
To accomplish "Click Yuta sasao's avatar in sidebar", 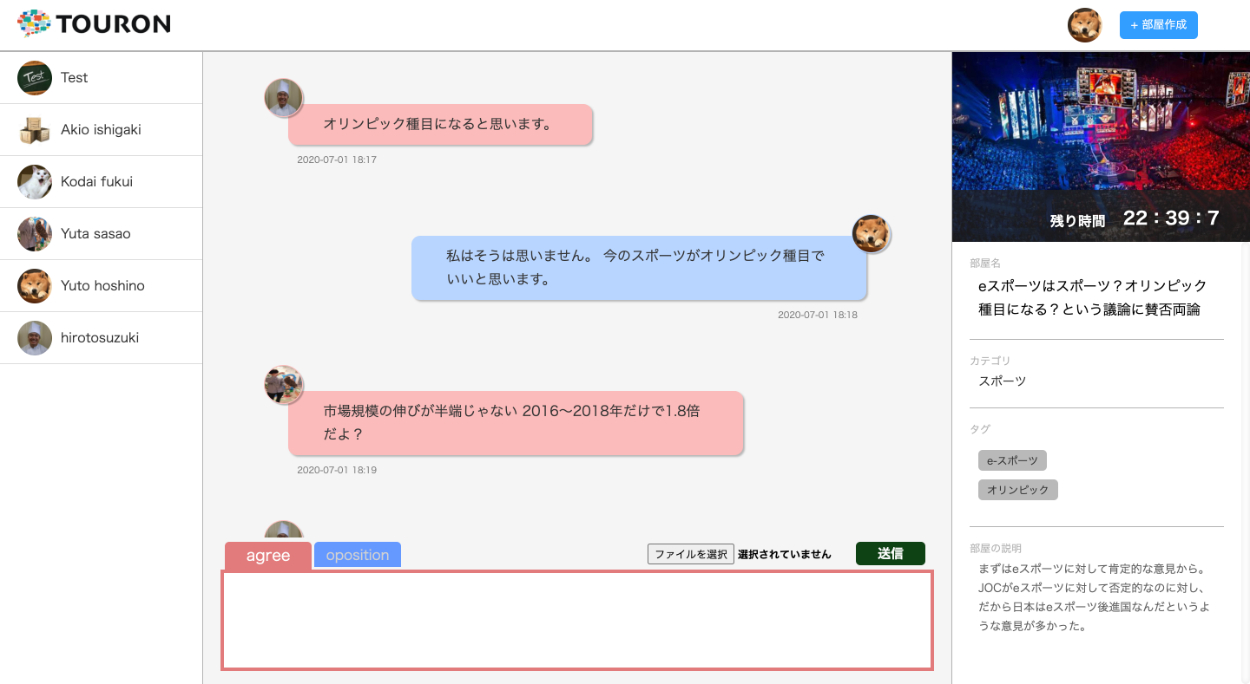I will coord(35,234).
